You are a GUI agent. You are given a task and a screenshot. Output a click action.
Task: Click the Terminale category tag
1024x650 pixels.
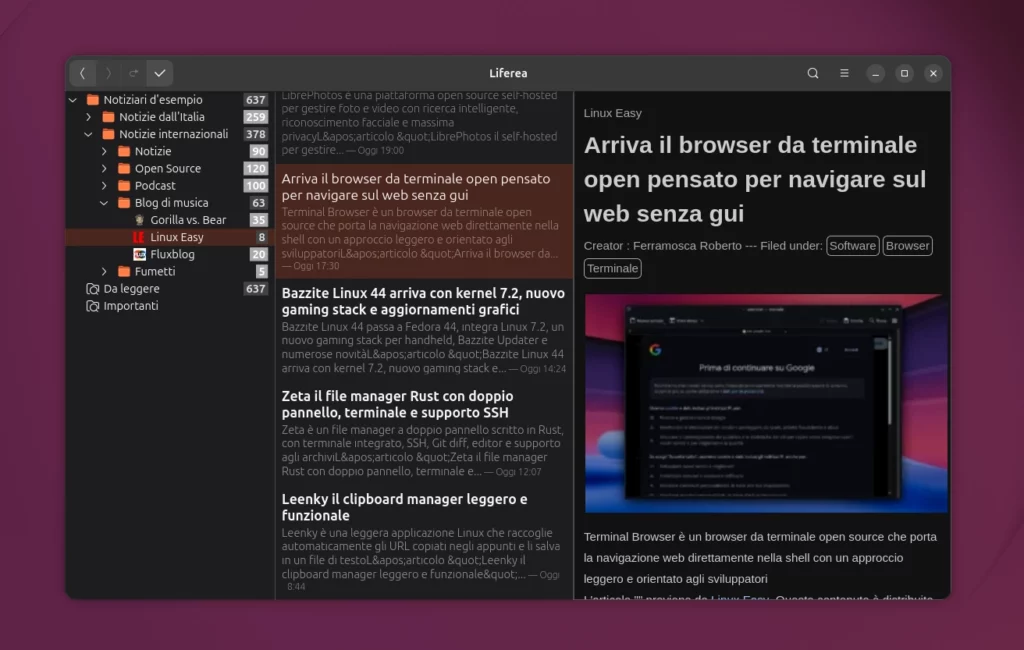click(613, 268)
